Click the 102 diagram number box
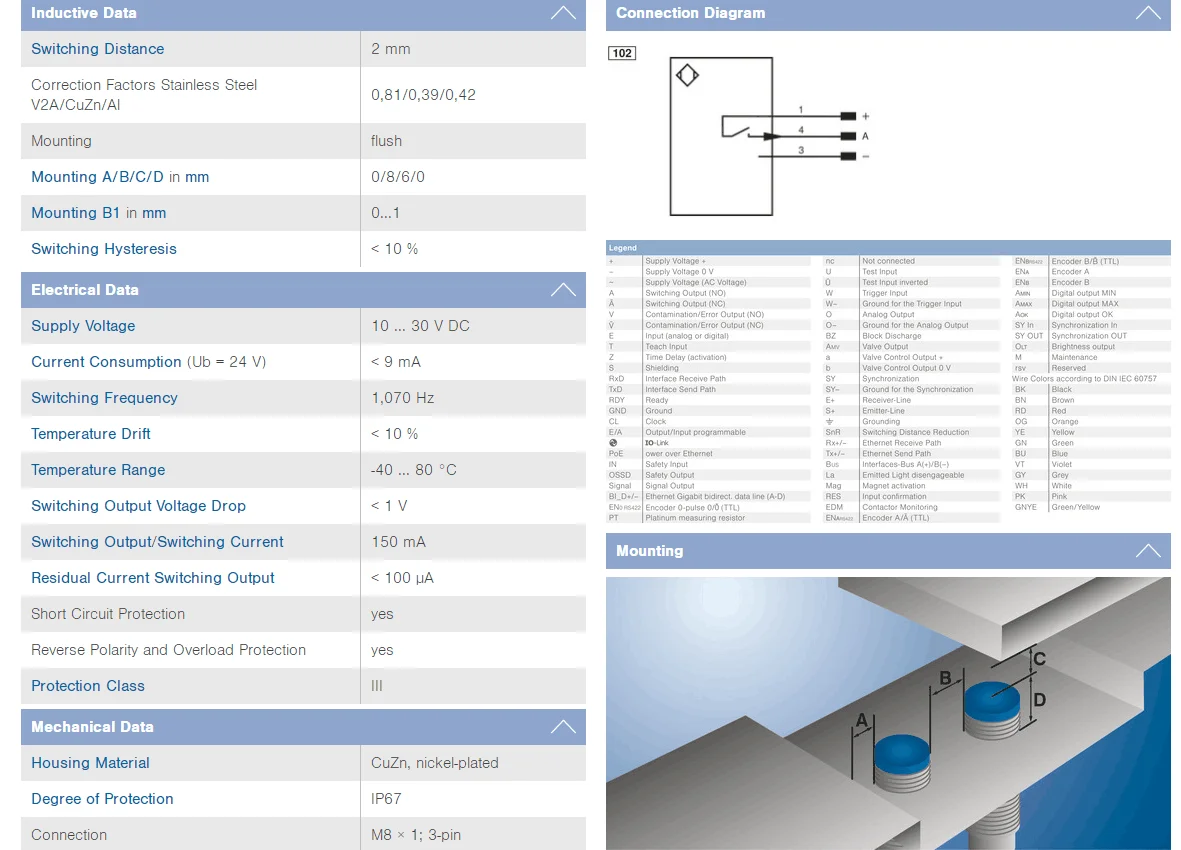 click(622, 53)
